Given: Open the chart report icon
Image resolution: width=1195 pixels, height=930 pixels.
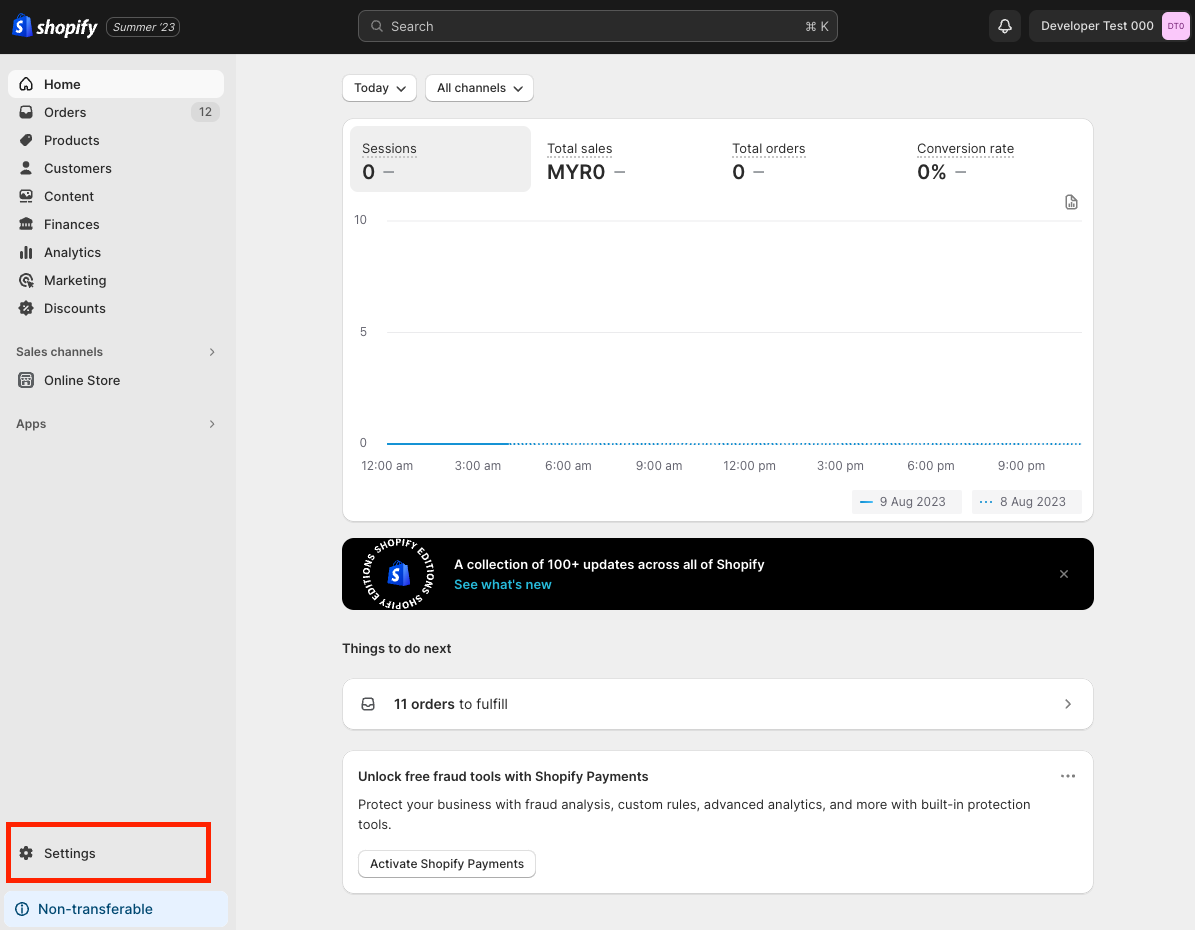Looking at the screenshot, I should click(1071, 203).
